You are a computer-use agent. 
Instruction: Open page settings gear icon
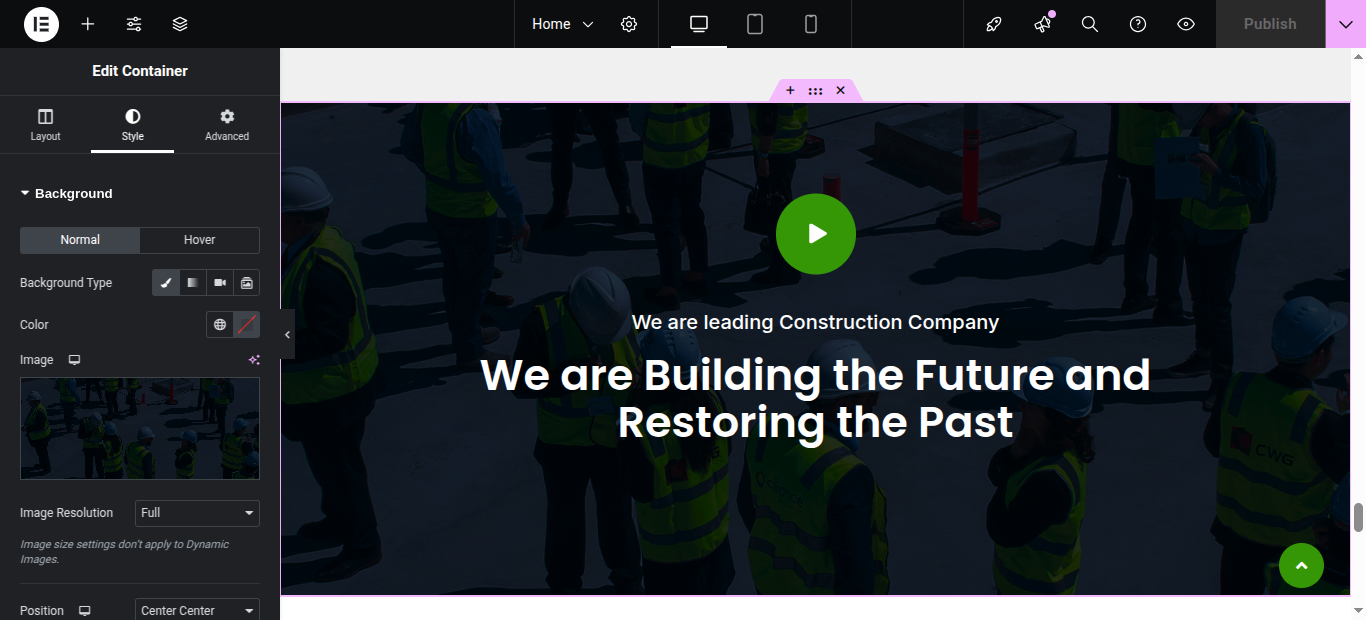tap(629, 24)
